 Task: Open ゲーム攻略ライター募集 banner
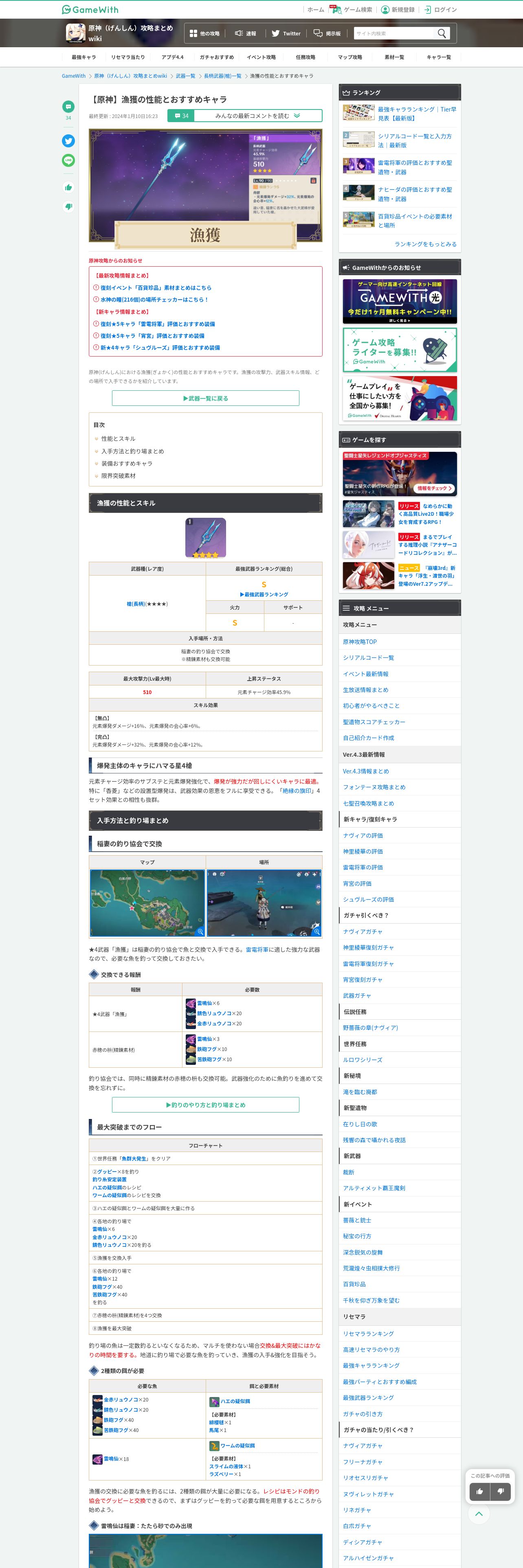(x=400, y=350)
